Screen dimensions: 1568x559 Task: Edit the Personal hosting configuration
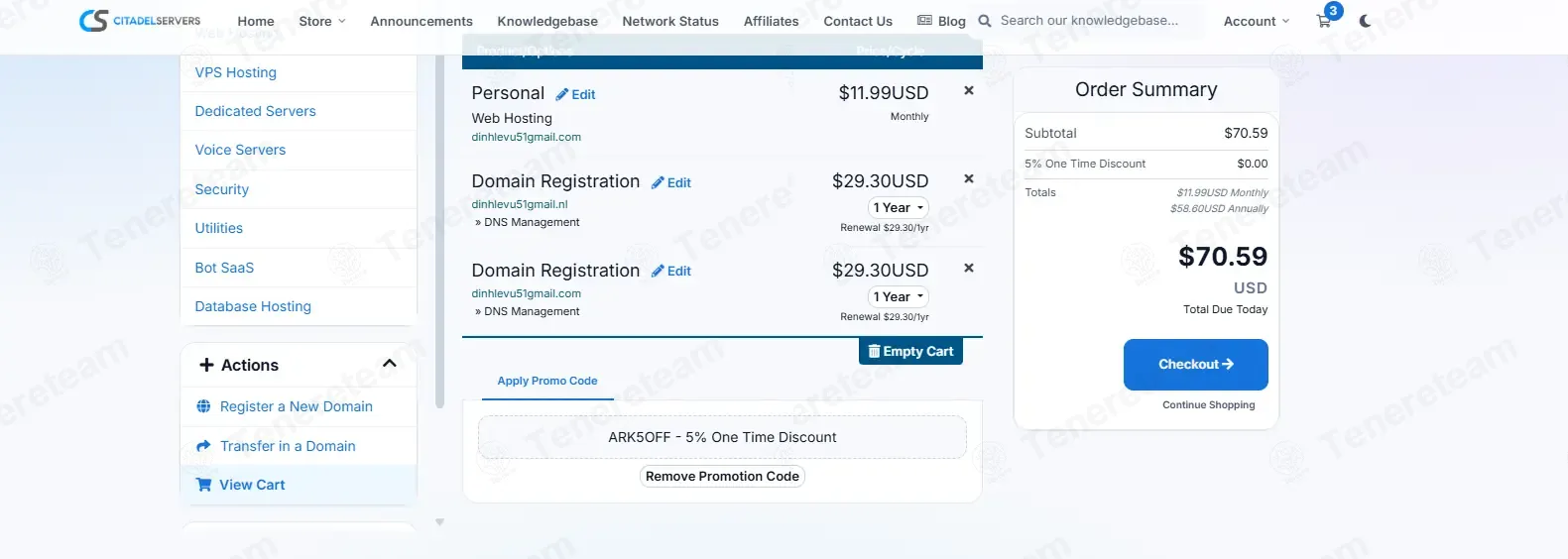[x=575, y=94]
